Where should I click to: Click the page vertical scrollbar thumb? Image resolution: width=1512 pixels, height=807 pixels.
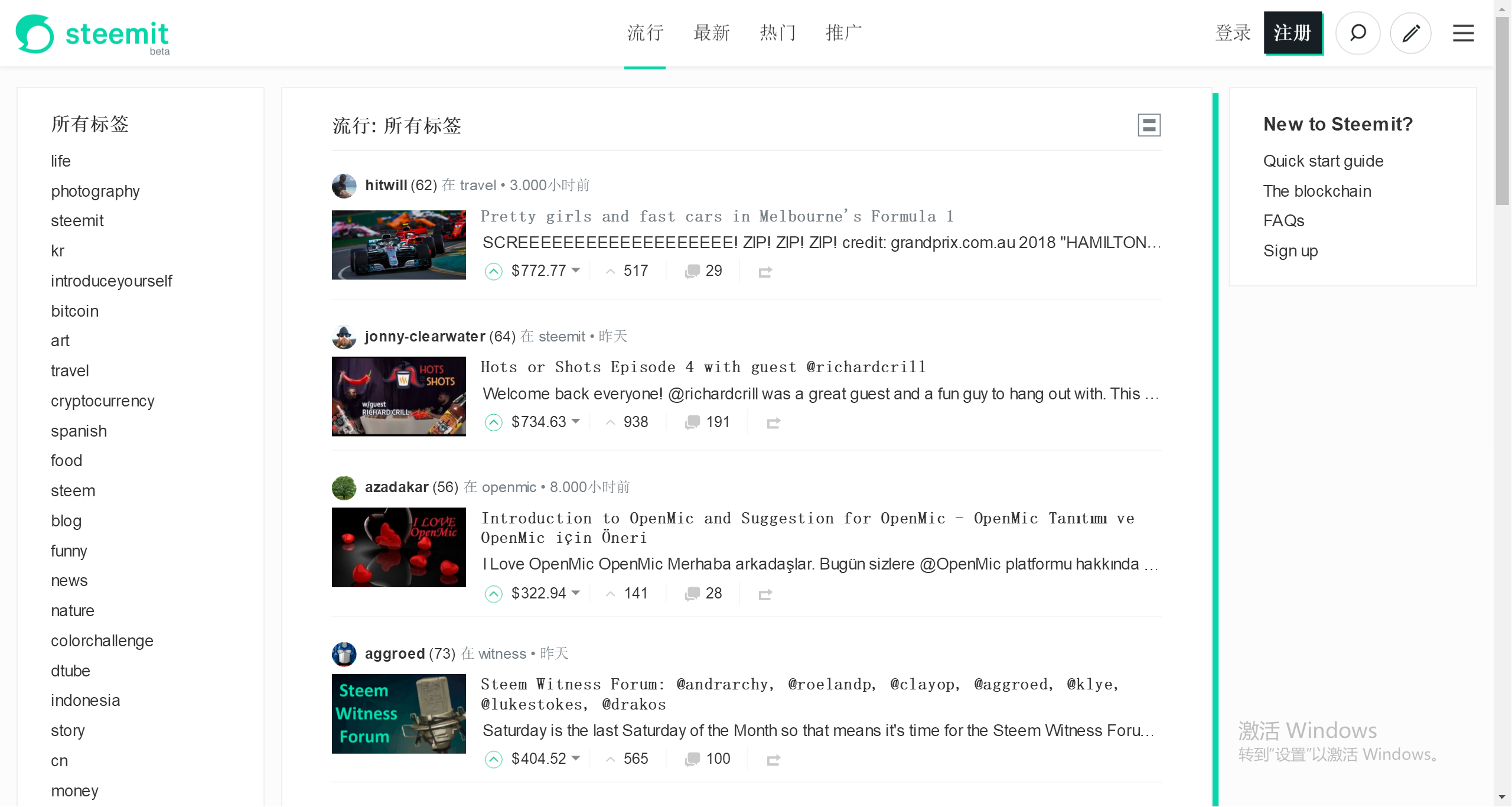pos(1503,111)
